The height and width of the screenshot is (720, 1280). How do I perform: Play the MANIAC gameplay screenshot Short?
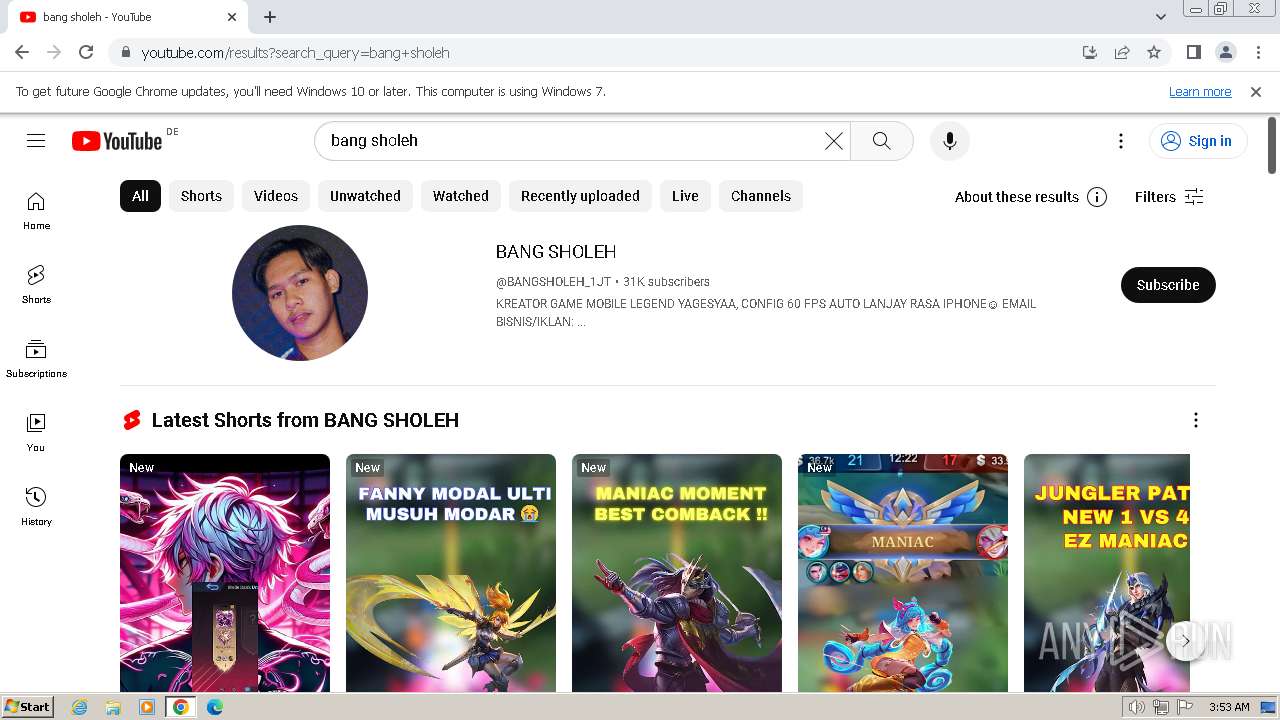click(x=903, y=573)
